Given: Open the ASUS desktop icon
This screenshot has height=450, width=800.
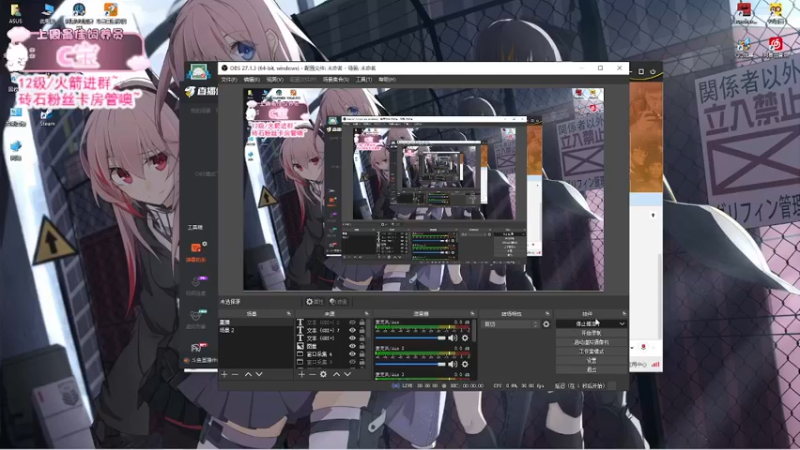Looking at the screenshot, I should [x=15, y=13].
